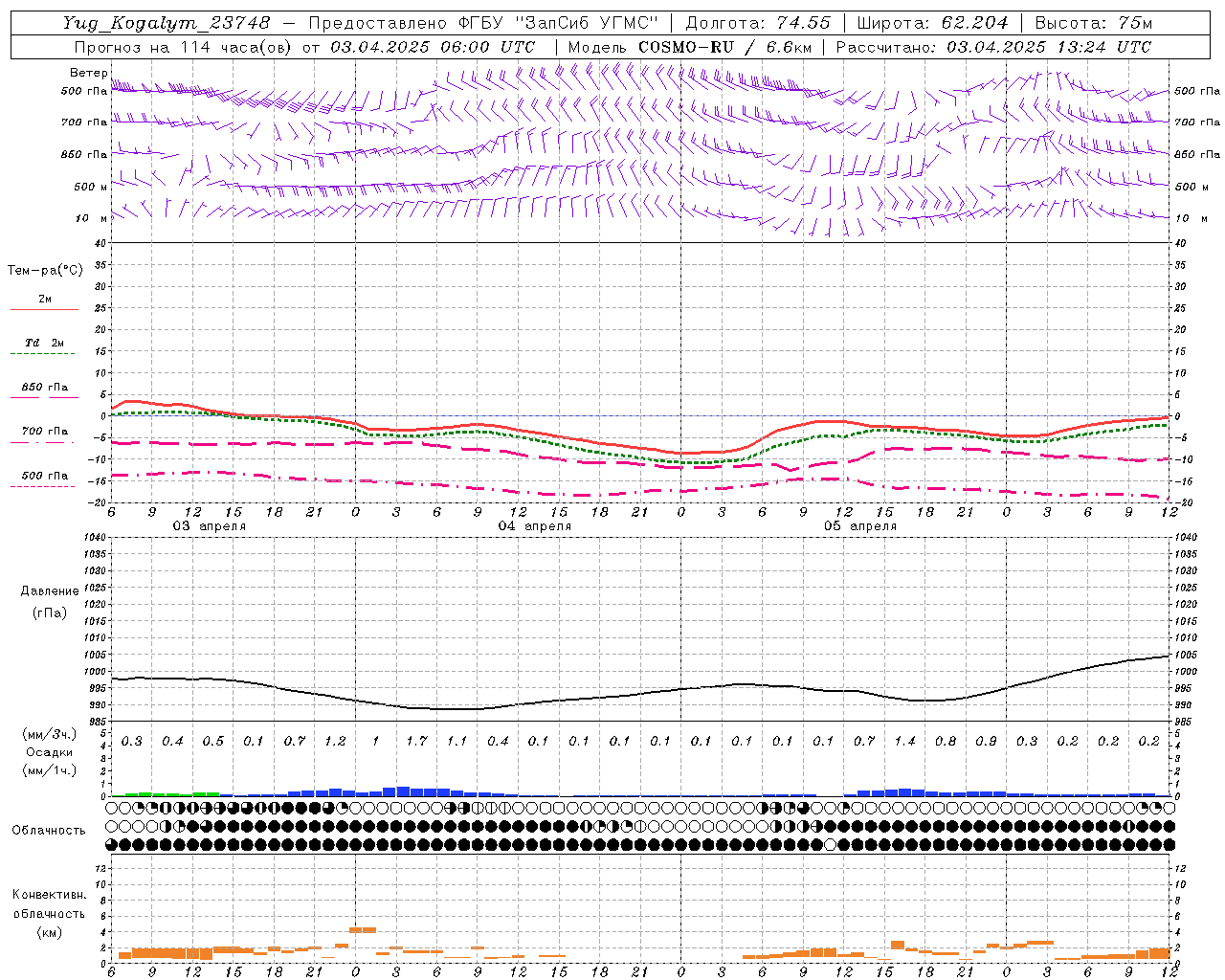Click the 0.9 three-hour precipitation value
The image size is (1225, 980).
coord(986,742)
